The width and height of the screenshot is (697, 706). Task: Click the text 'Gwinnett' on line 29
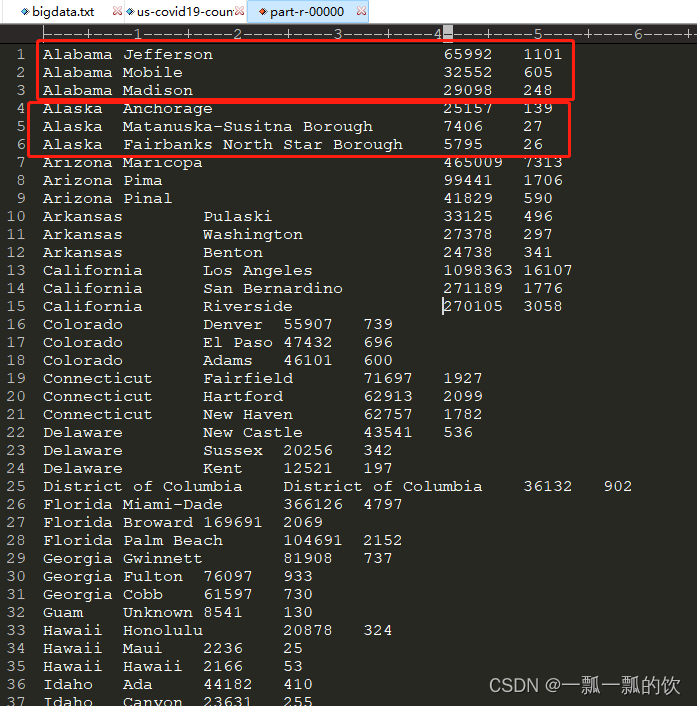click(x=163, y=559)
